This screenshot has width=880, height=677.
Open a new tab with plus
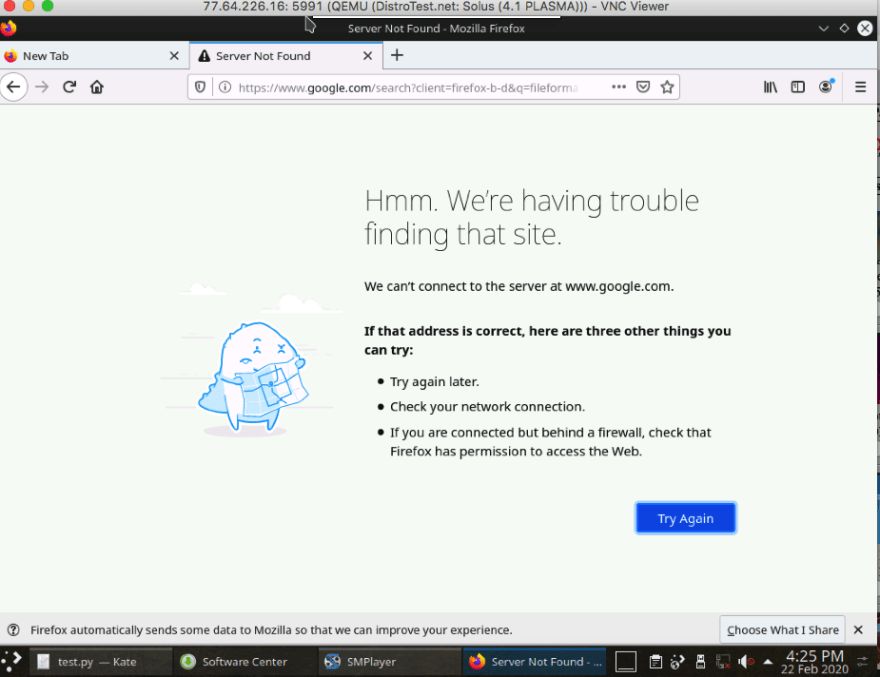point(397,55)
